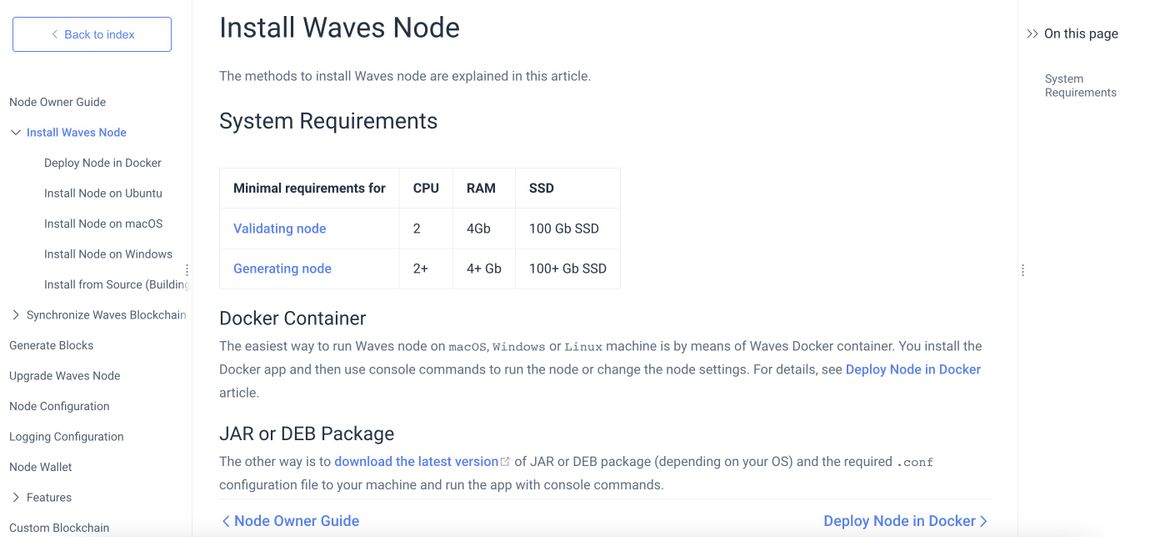Jump to System Requirements in page outline
The image size is (1160, 537).
1081,86
